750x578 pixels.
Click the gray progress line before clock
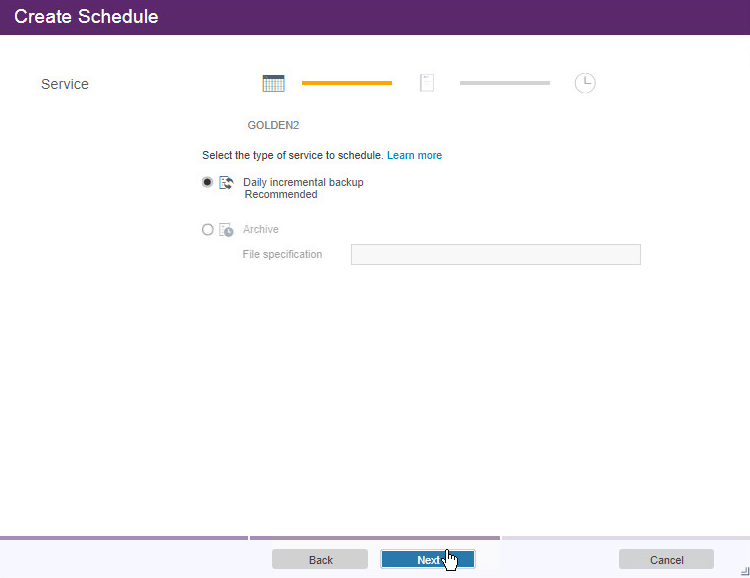click(504, 83)
